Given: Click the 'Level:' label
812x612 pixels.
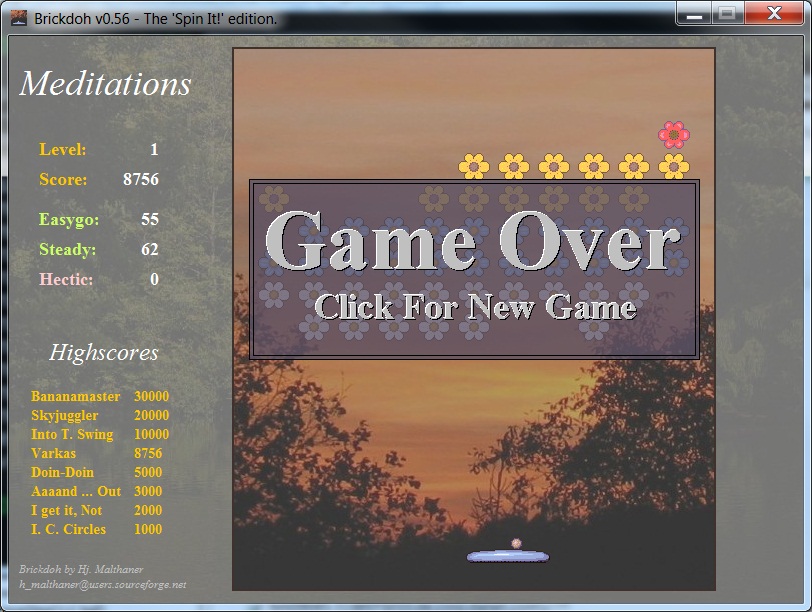Looking at the screenshot, I should 63,149.
